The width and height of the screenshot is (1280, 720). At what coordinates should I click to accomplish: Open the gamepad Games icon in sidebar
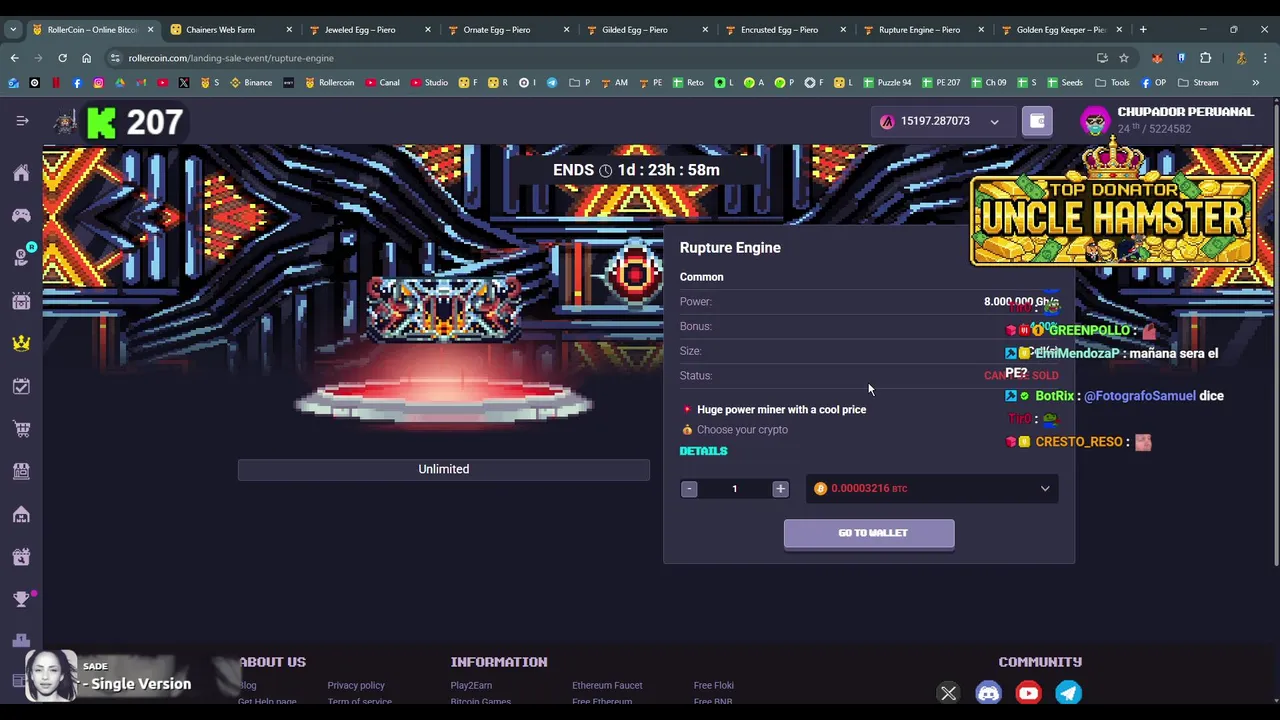coord(21,215)
